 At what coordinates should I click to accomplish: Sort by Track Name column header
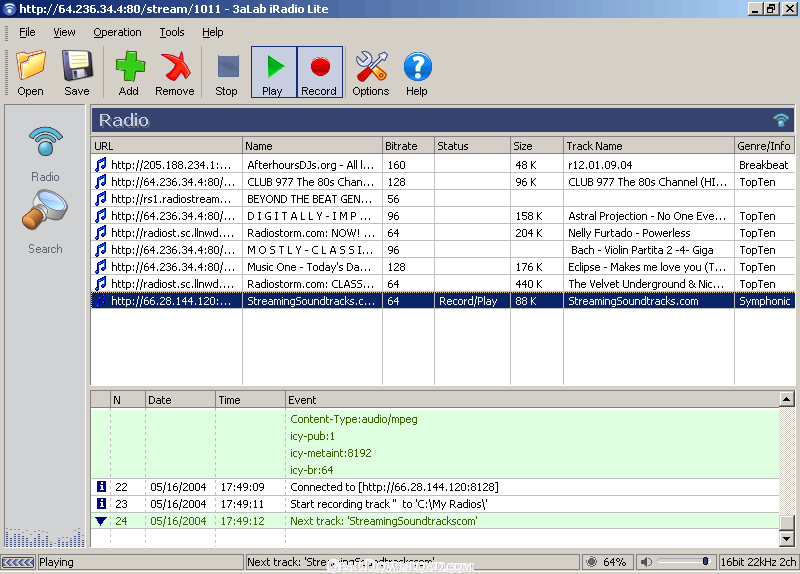click(649, 146)
